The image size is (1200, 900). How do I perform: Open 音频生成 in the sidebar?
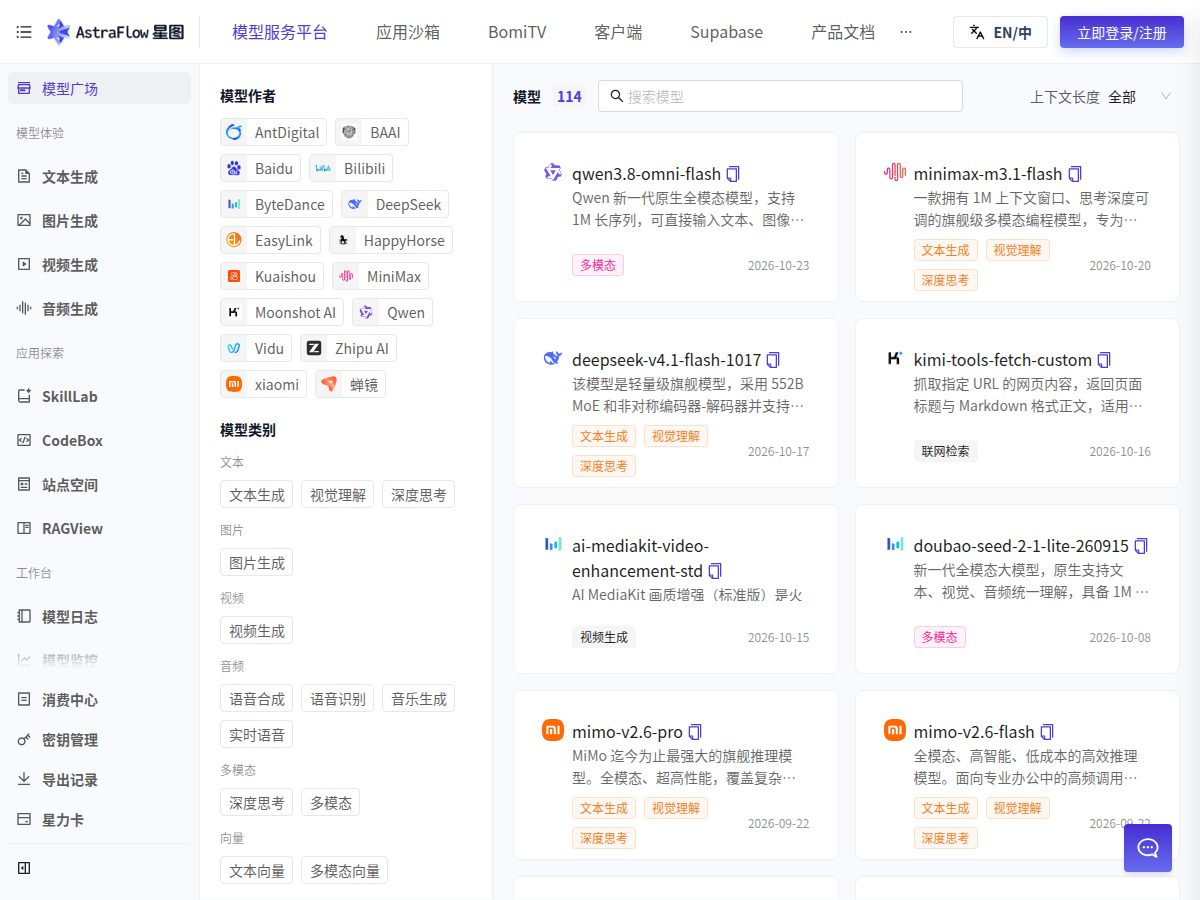(x=99, y=309)
